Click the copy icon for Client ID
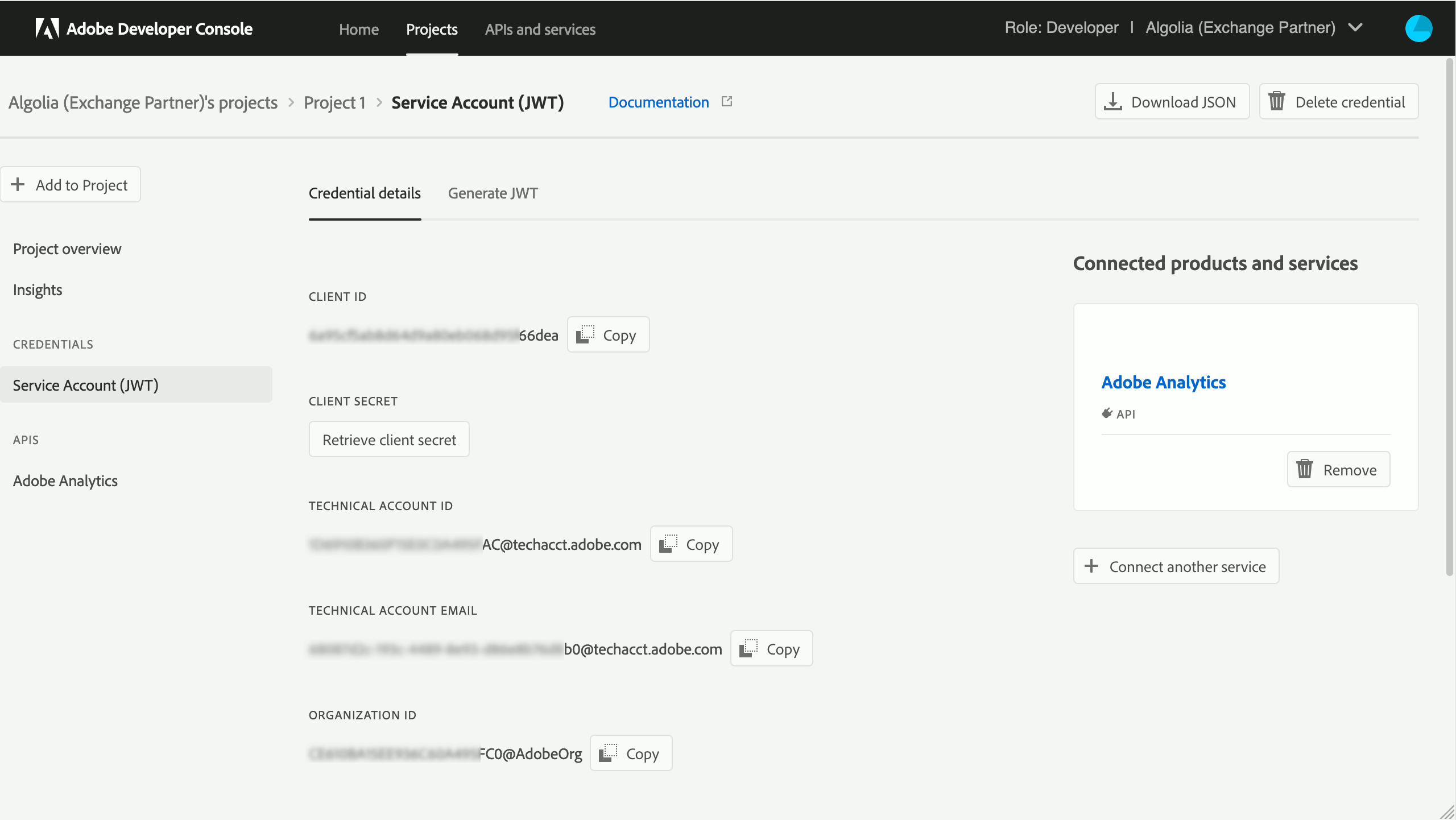This screenshot has height=820, width=1456. coord(585,335)
